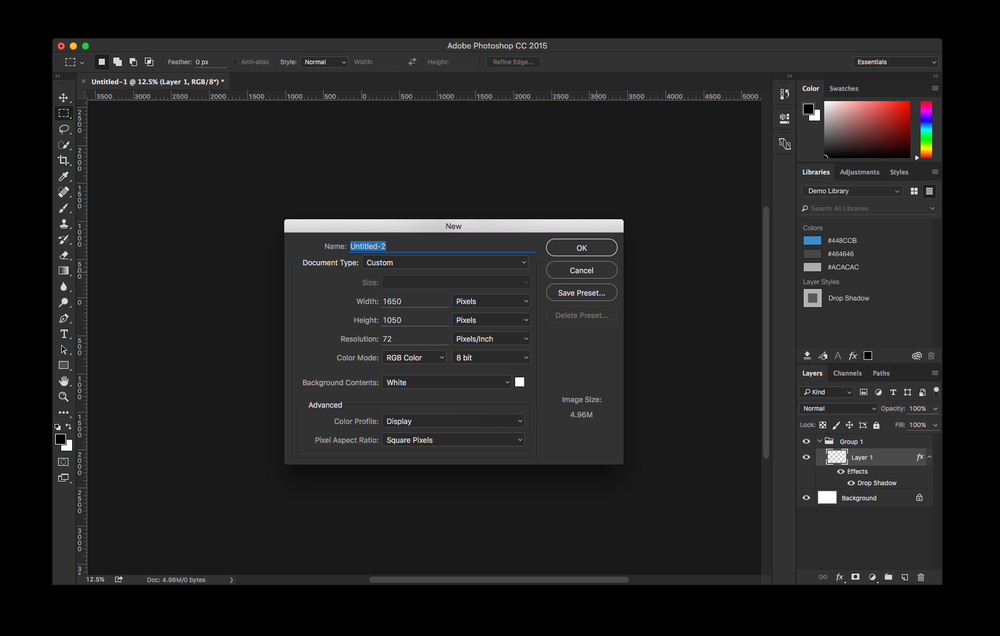Choose the Eyedropper tool
This screenshot has height=636, width=1000.
coord(64,176)
